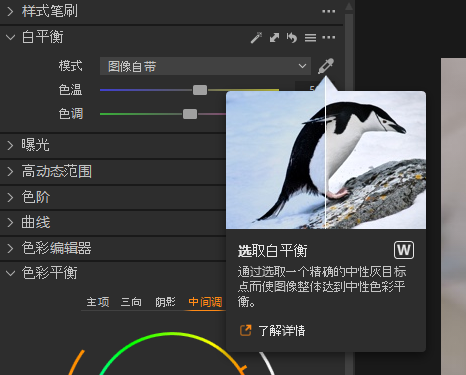This screenshot has width=466, height=375.
Task: Collapse the 色彩平衡 panel
Action: click(10, 273)
